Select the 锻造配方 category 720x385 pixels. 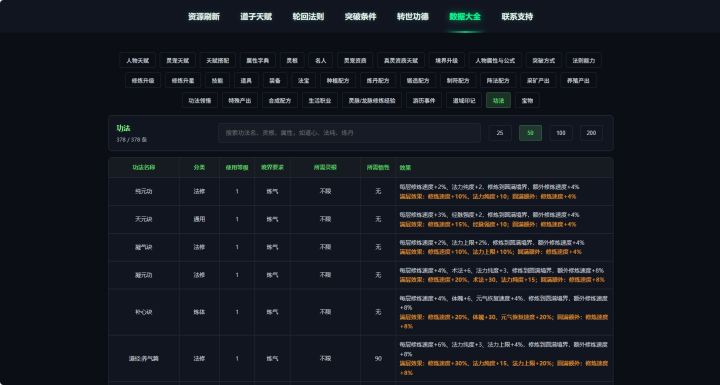pos(418,80)
